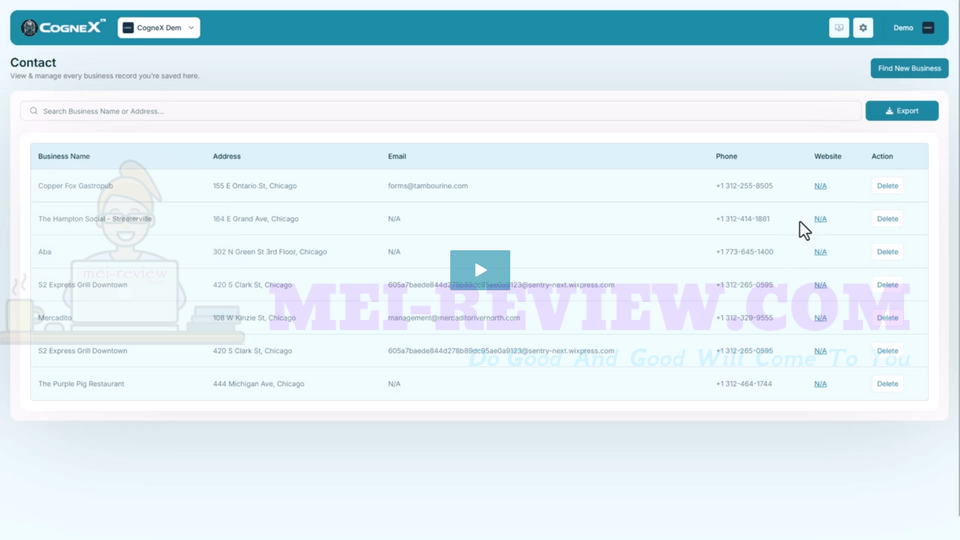Click the Copper Fox Gastropub business name
The image size is (960, 540).
click(x=75, y=186)
